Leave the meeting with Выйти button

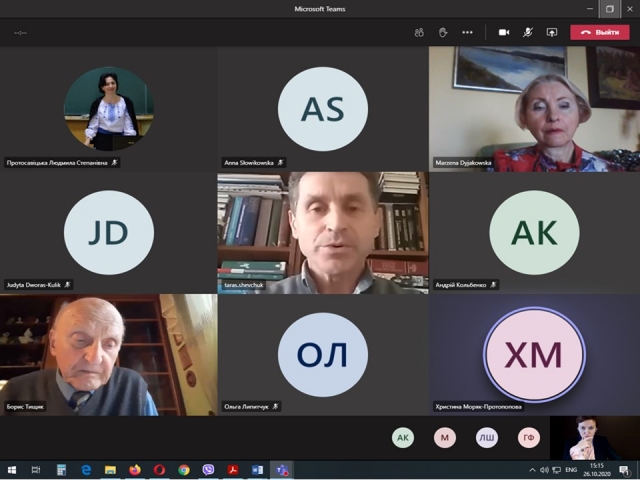pyautogui.click(x=600, y=32)
